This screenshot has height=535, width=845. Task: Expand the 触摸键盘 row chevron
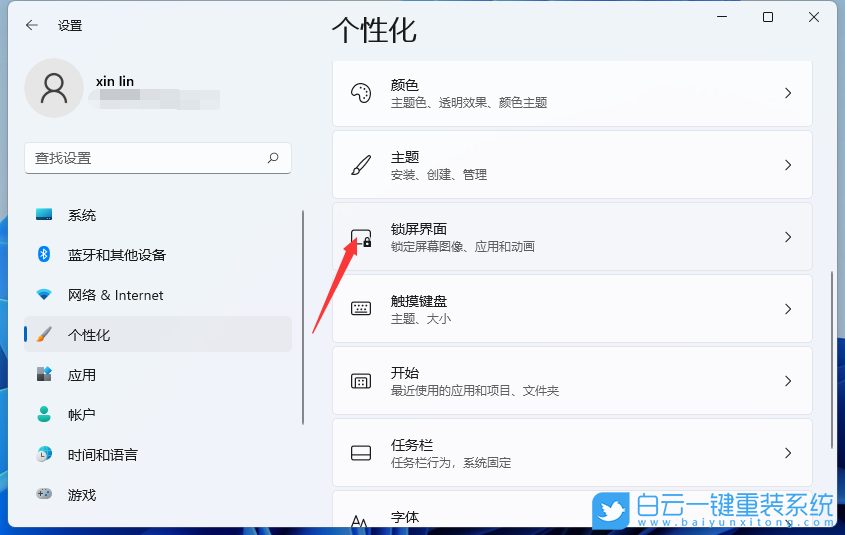pyautogui.click(x=788, y=309)
